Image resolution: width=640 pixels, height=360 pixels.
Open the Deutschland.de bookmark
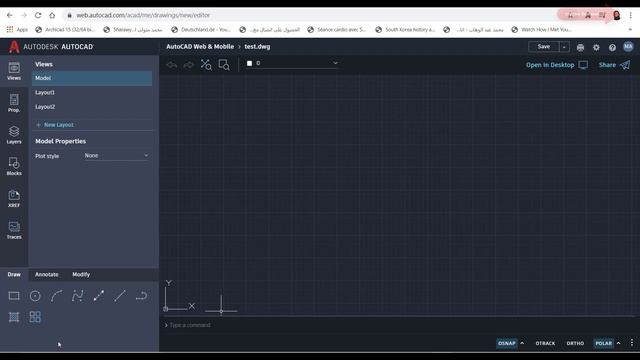pos(201,29)
